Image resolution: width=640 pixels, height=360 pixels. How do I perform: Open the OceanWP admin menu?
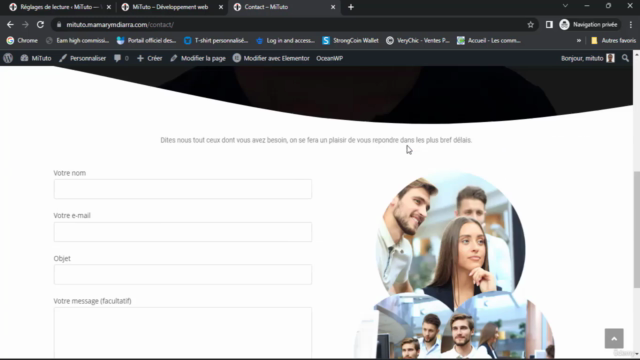[x=329, y=58]
